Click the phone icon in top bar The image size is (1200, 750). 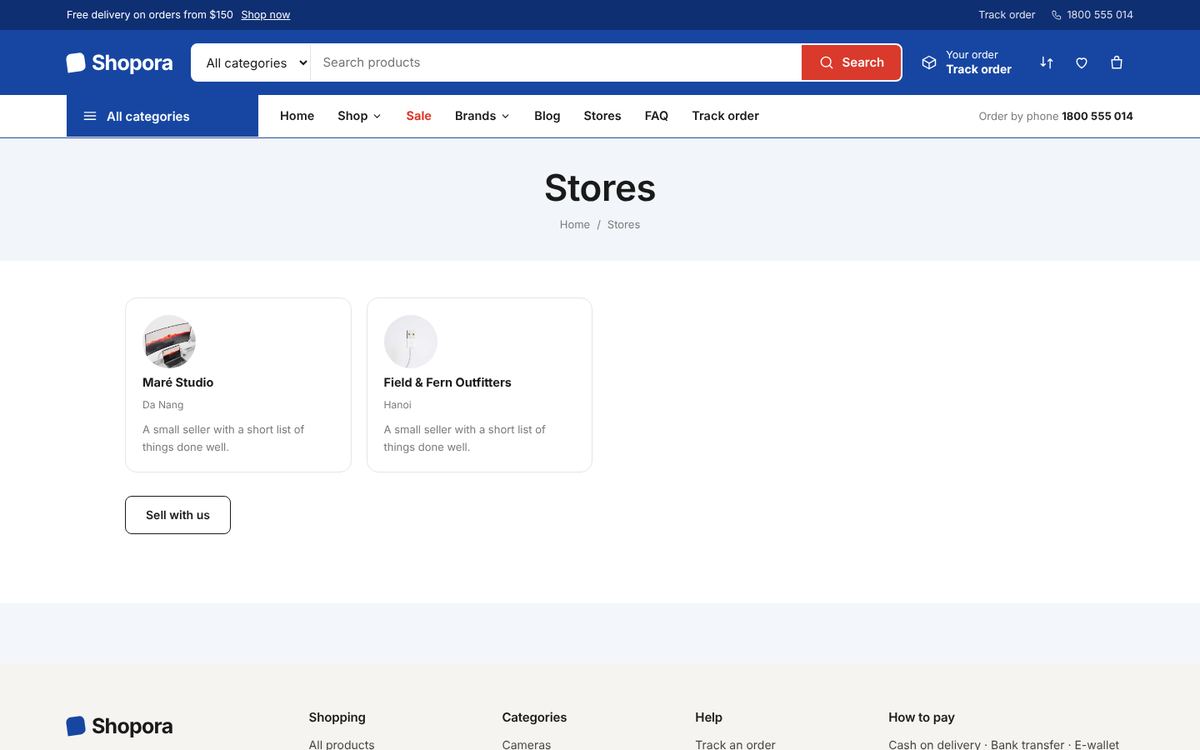tap(1056, 15)
